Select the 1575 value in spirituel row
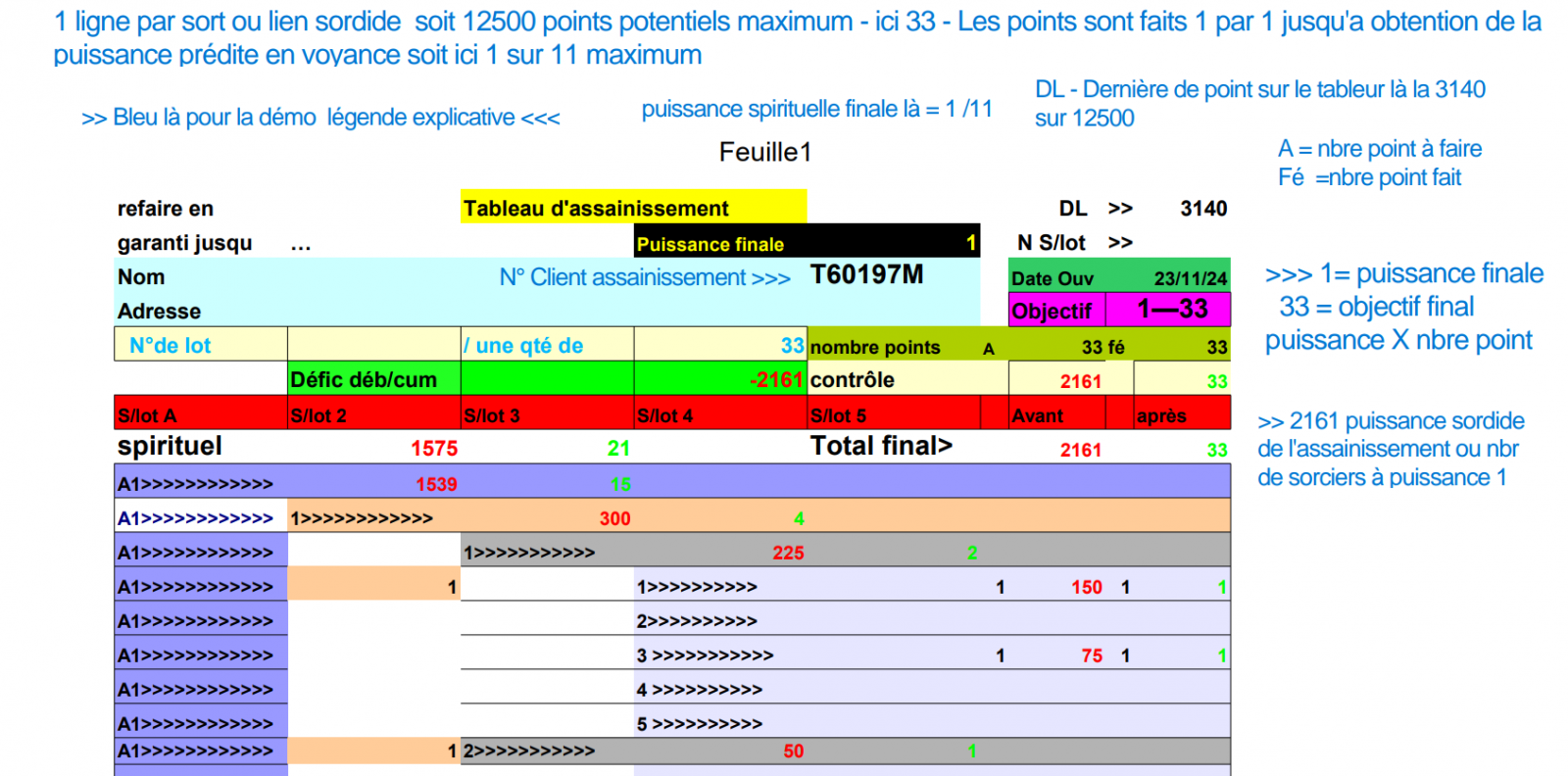This screenshot has width=1568, height=776. click(x=433, y=449)
